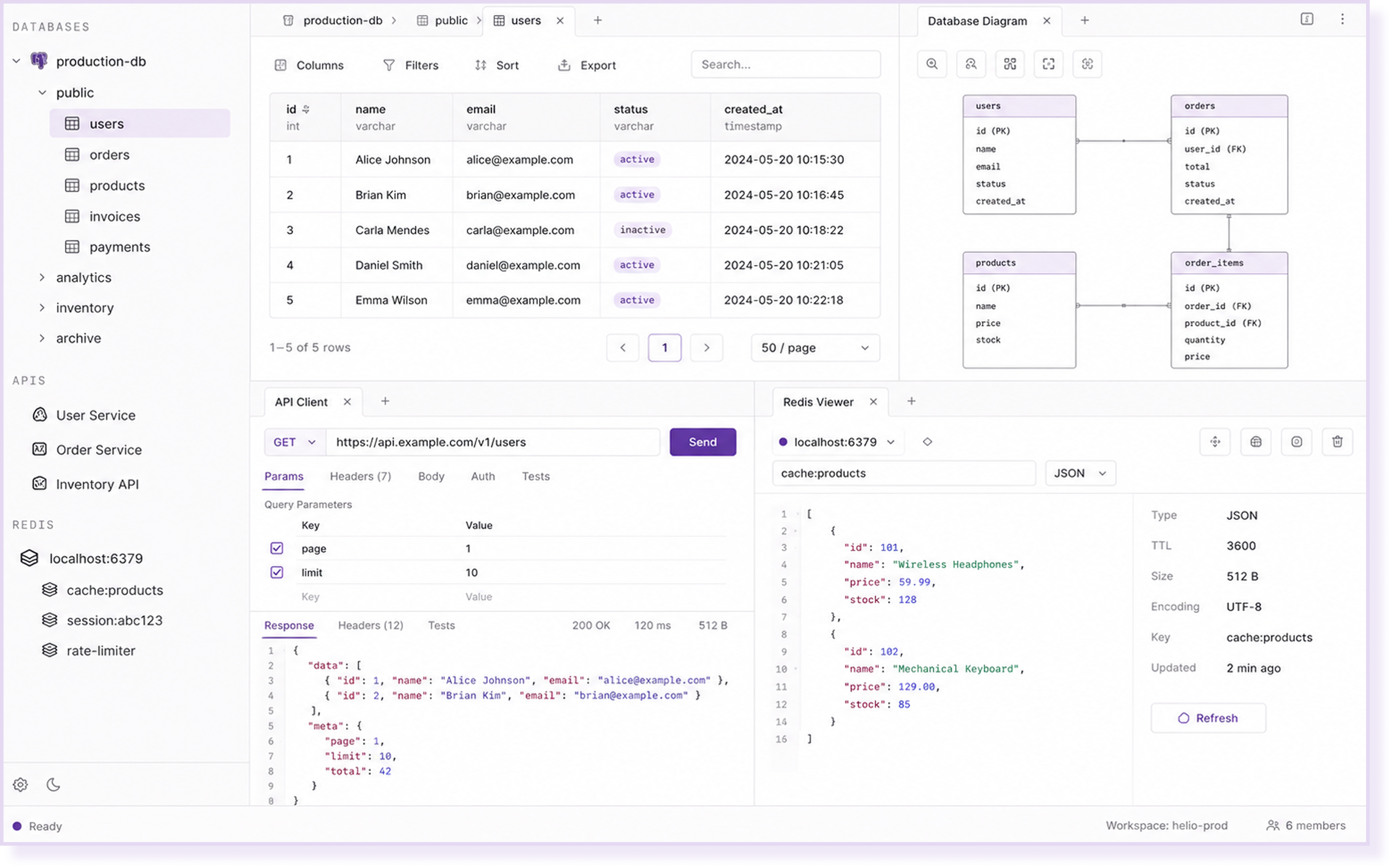Viewport: 1392px width, 868px height.
Task: Click the rate-limiter key stack icon
Action: click(x=50, y=650)
